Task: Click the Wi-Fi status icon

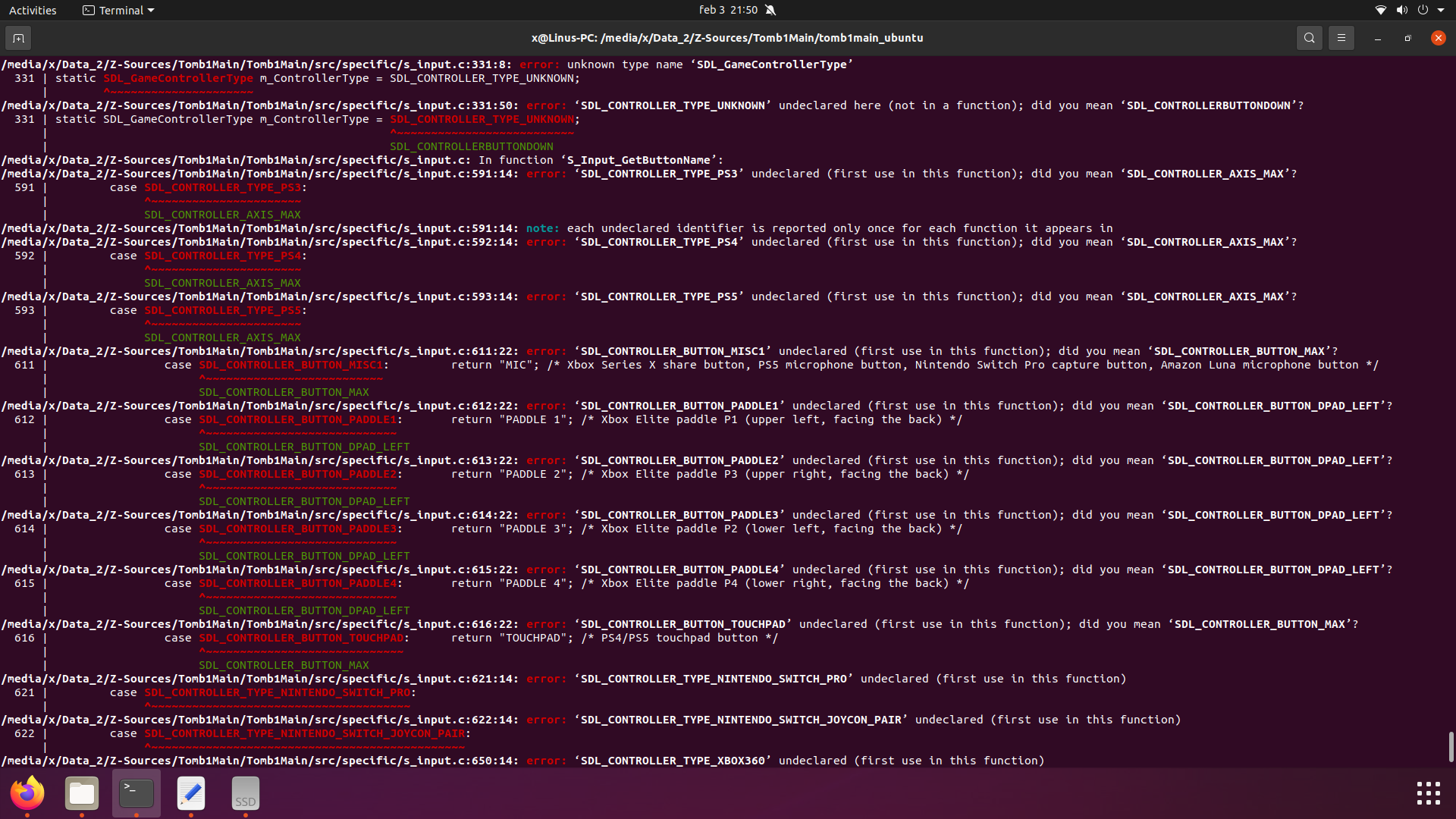Action: (1379, 10)
